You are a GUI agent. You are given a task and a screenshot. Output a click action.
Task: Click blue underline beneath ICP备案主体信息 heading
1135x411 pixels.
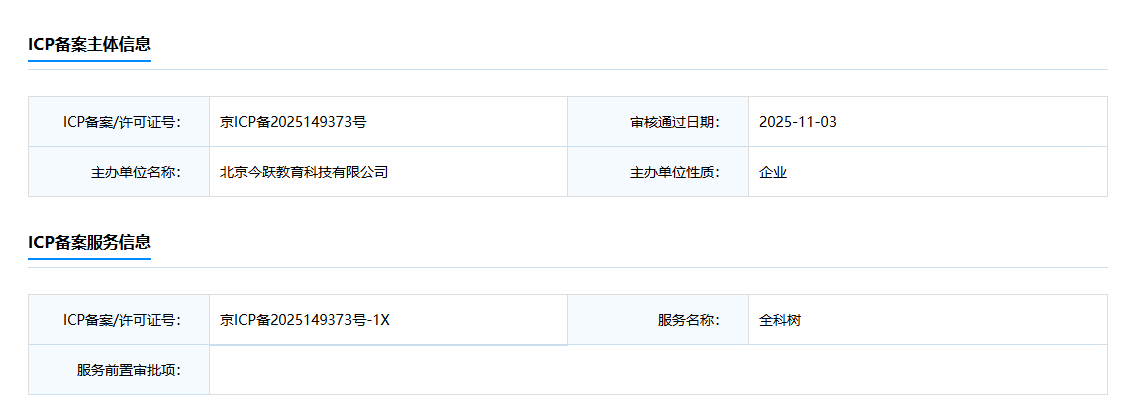pyautogui.click(x=89, y=61)
